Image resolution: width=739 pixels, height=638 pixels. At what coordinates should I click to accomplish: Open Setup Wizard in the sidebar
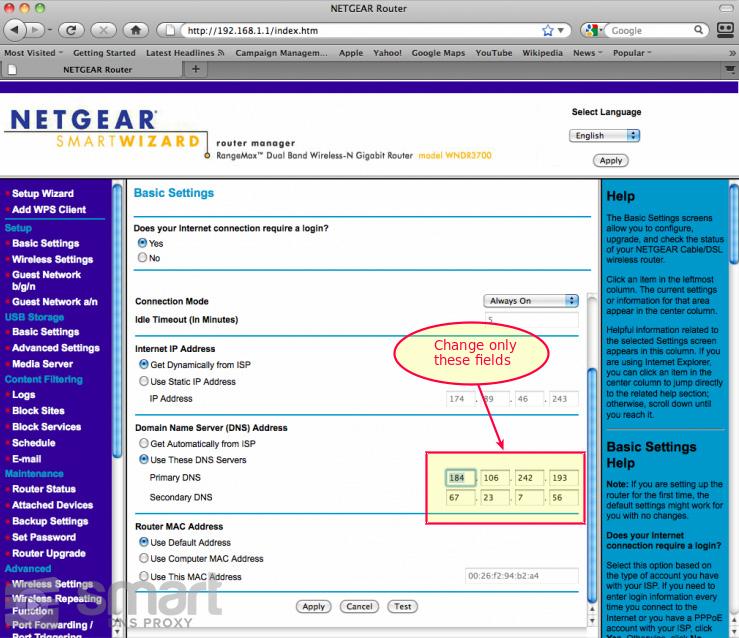[x=43, y=193]
